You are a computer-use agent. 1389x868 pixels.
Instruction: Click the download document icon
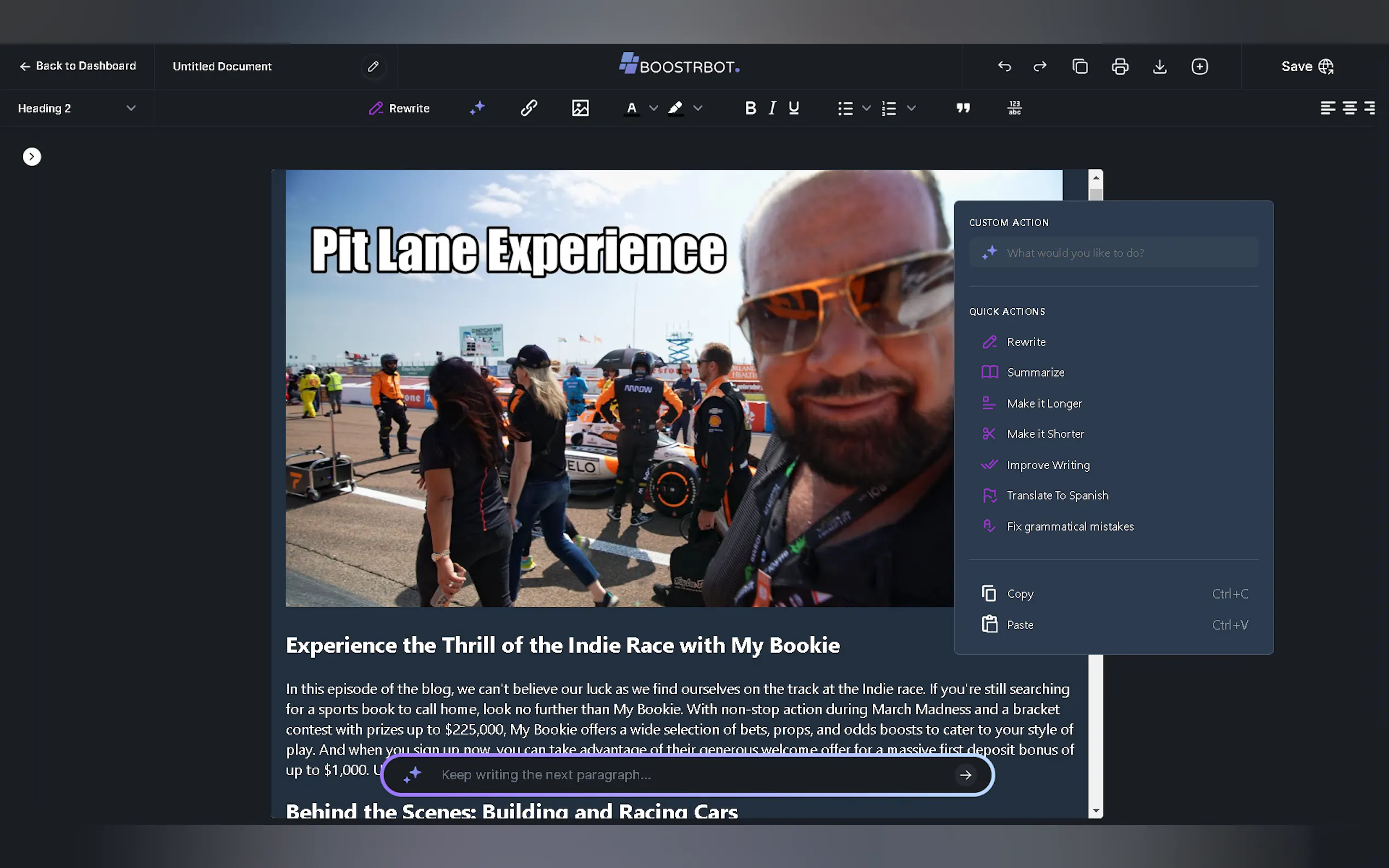coord(1159,67)
